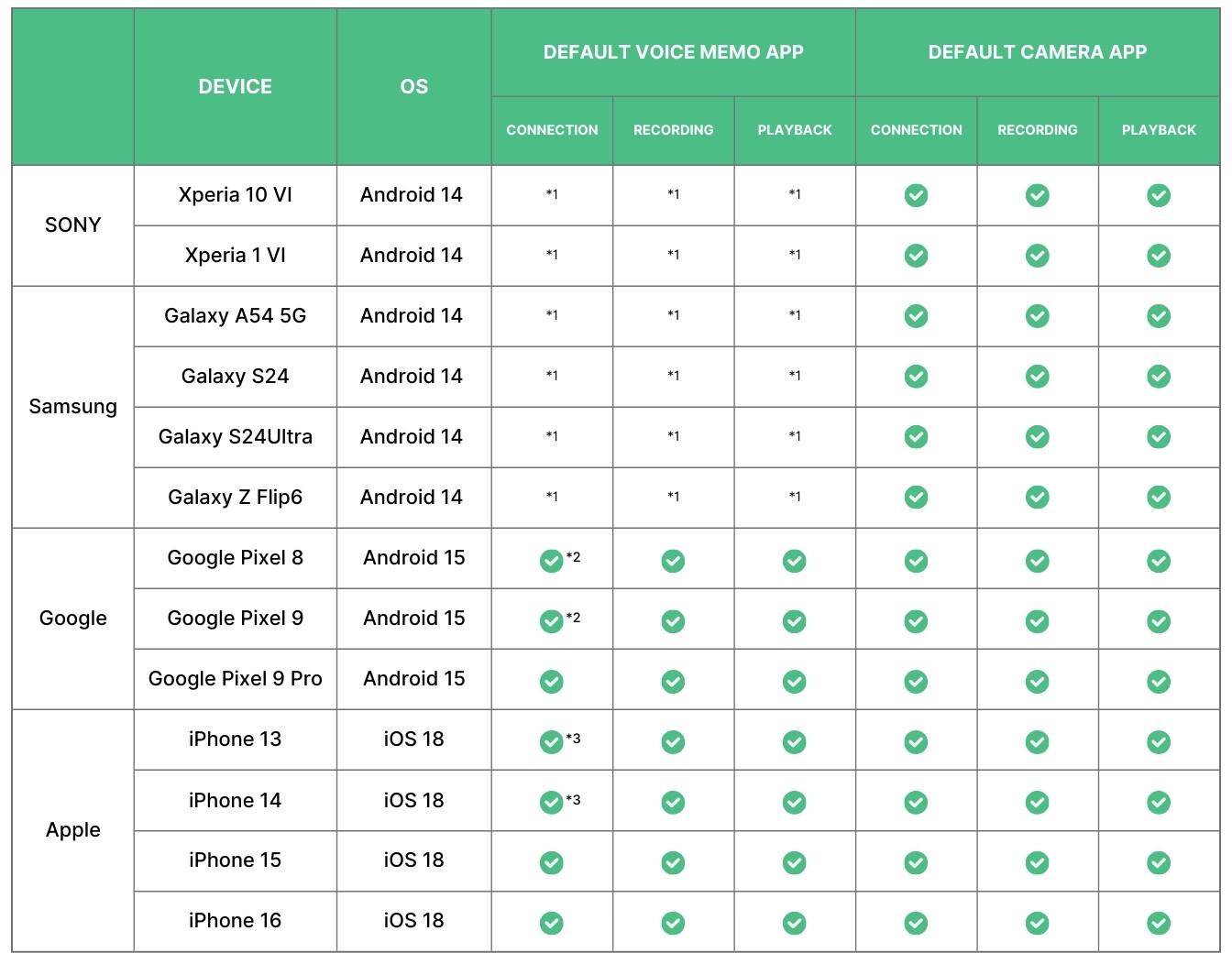Click Xperia 1 VI camera recording checkmark
1232x953 pixels.
[1037, 256]
